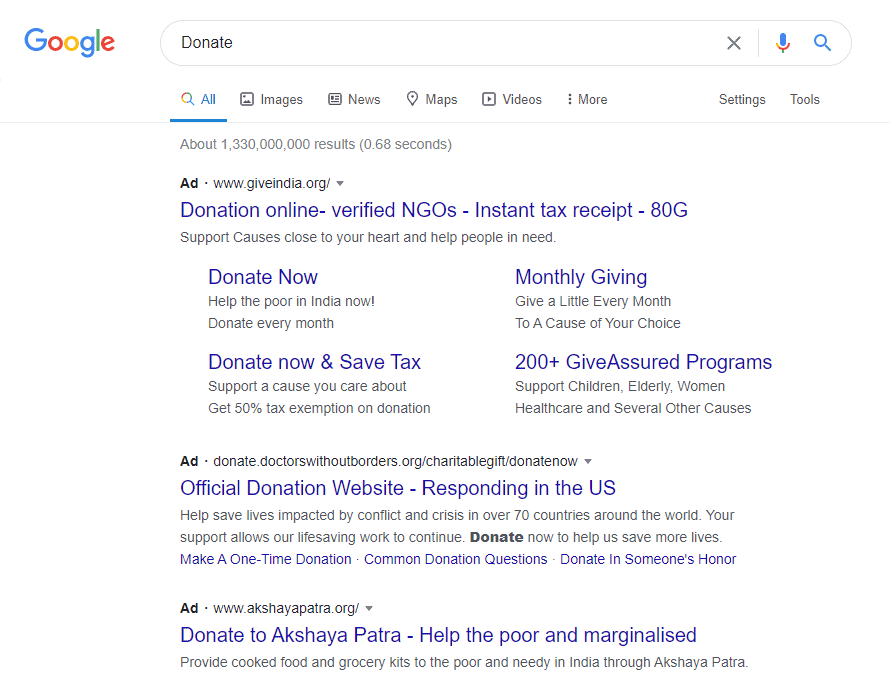Click 'Give a Little Every Month' text

pyautogui.click(x=593, y=301)
